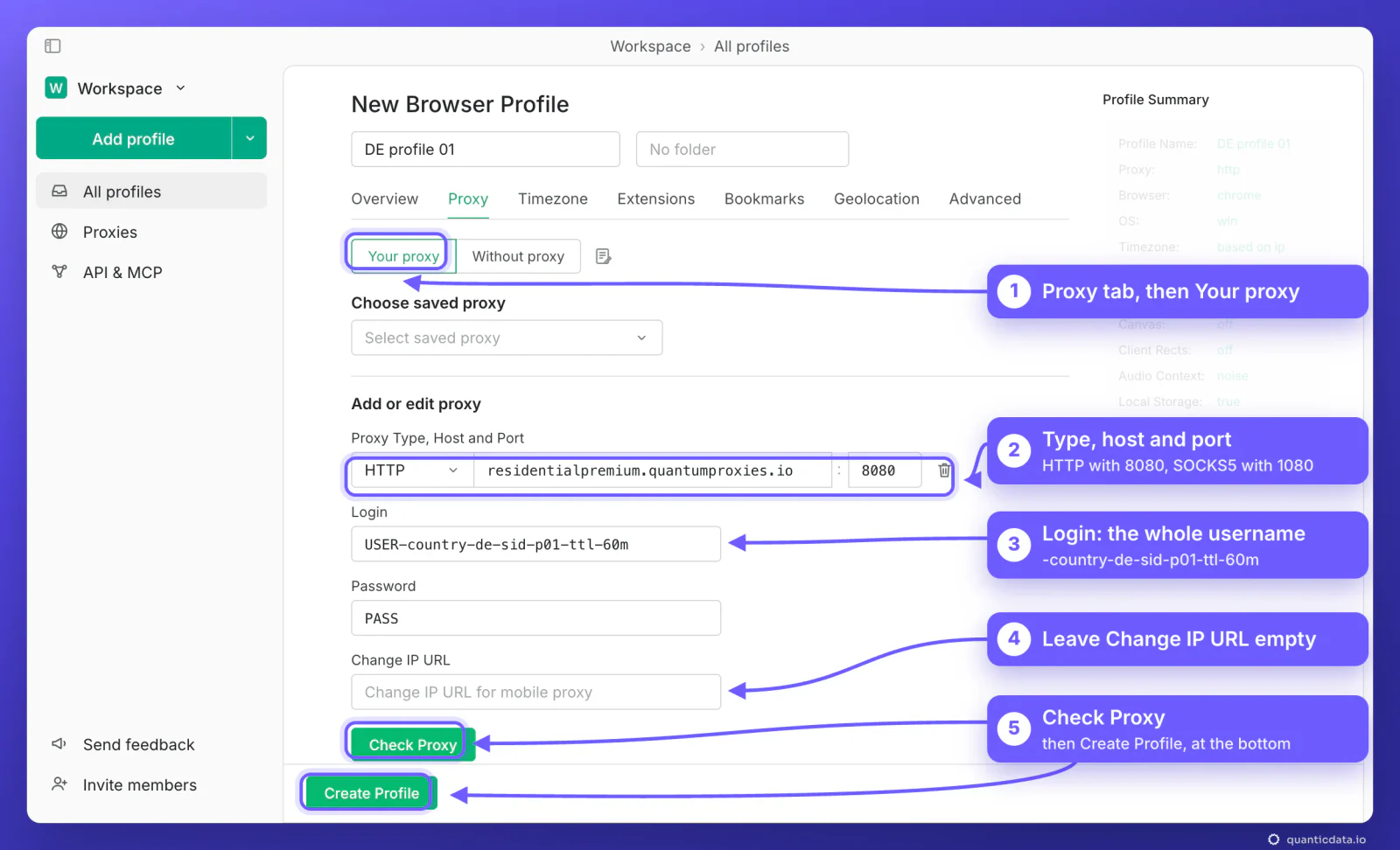1400x850 pixels.
Task: Click All profiles in the breadcrumb
Action: pos(752,46)
